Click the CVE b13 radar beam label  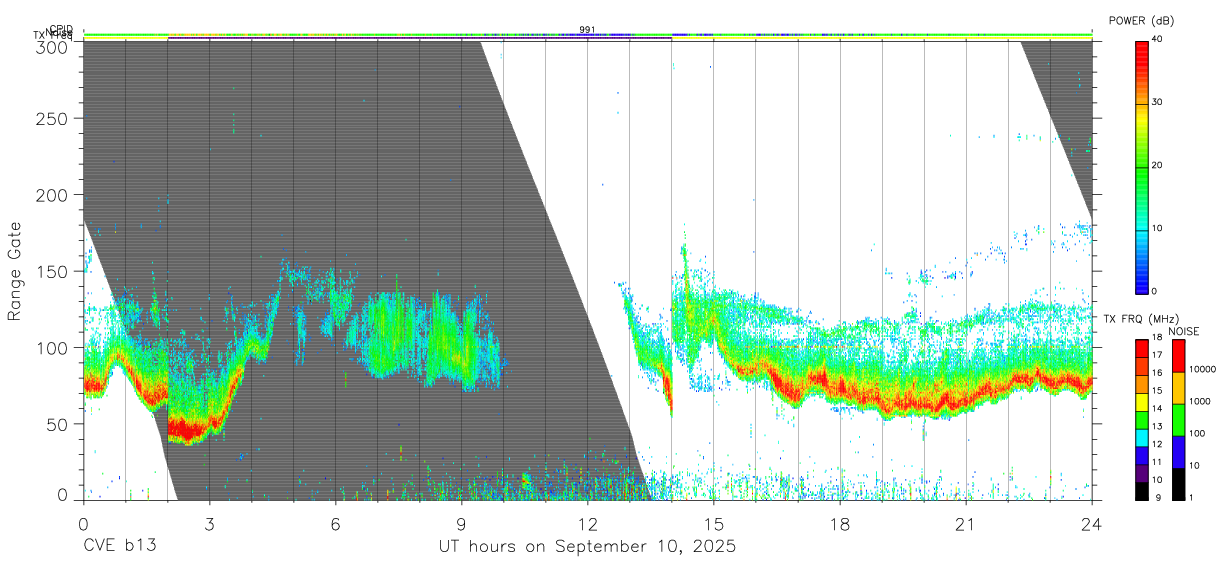120,547
